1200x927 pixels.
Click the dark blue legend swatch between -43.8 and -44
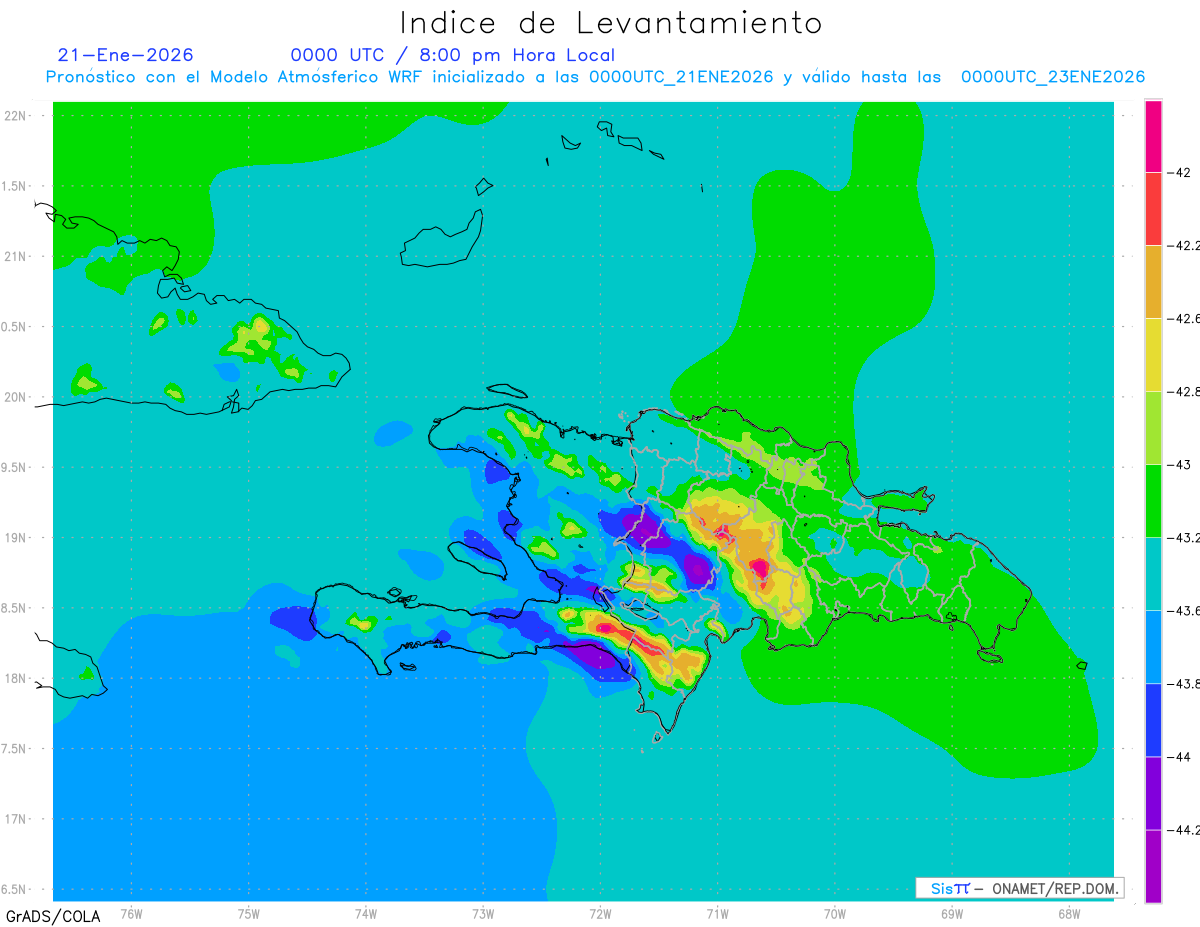1153,720
